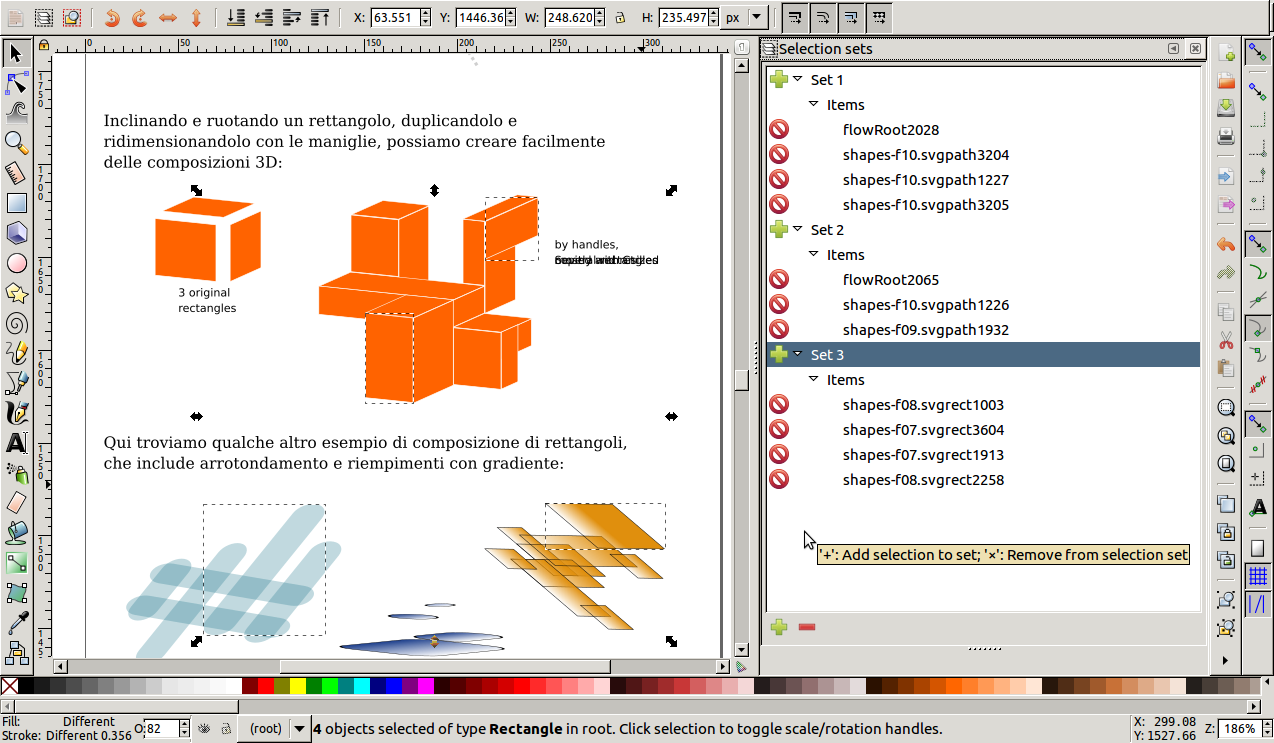Screen dimensions: 1274x743
Task: Toggle layer visibility eye in status bar
Action: (x=204, y=729)
